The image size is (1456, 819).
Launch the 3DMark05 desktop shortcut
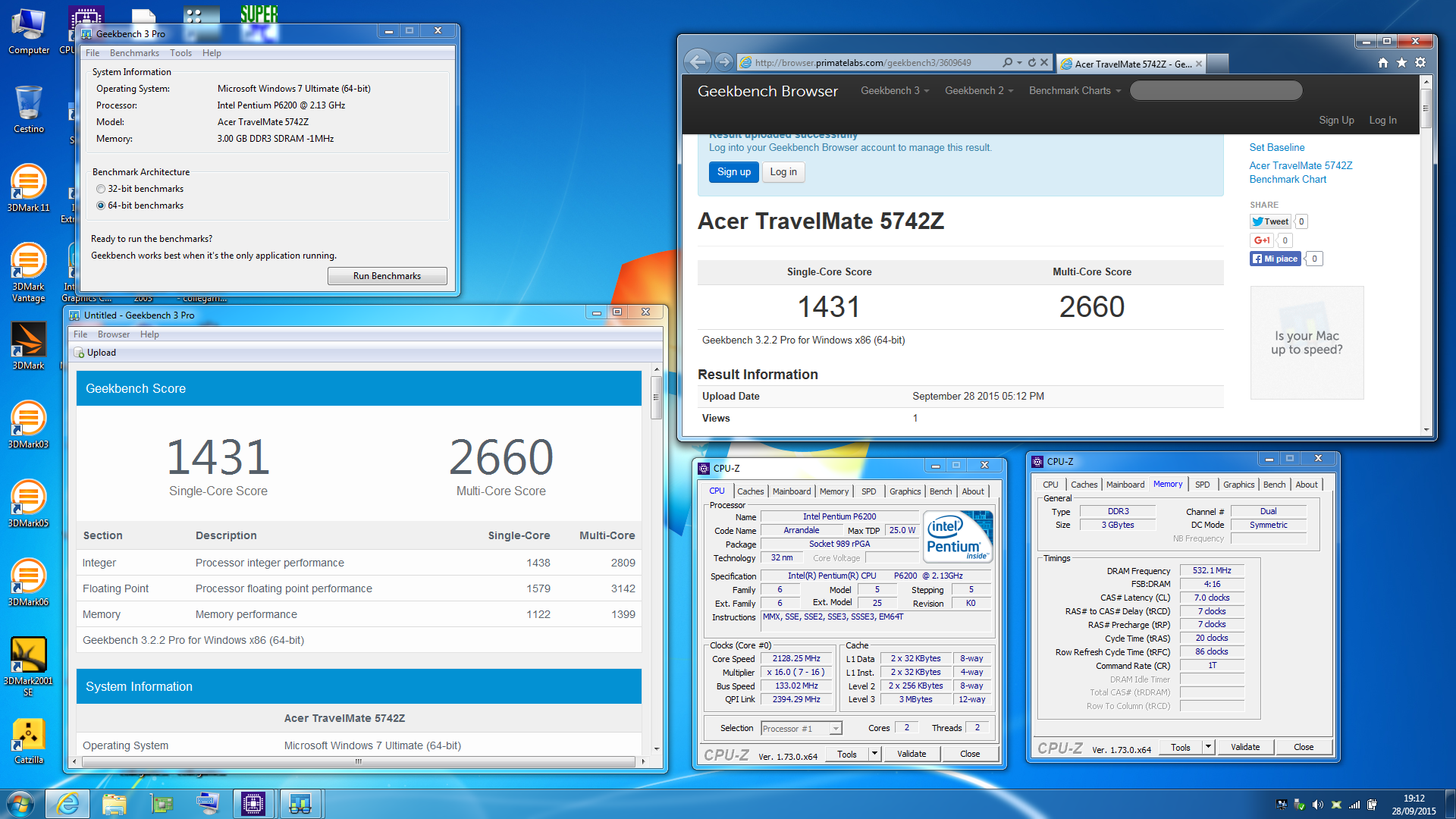29,504
